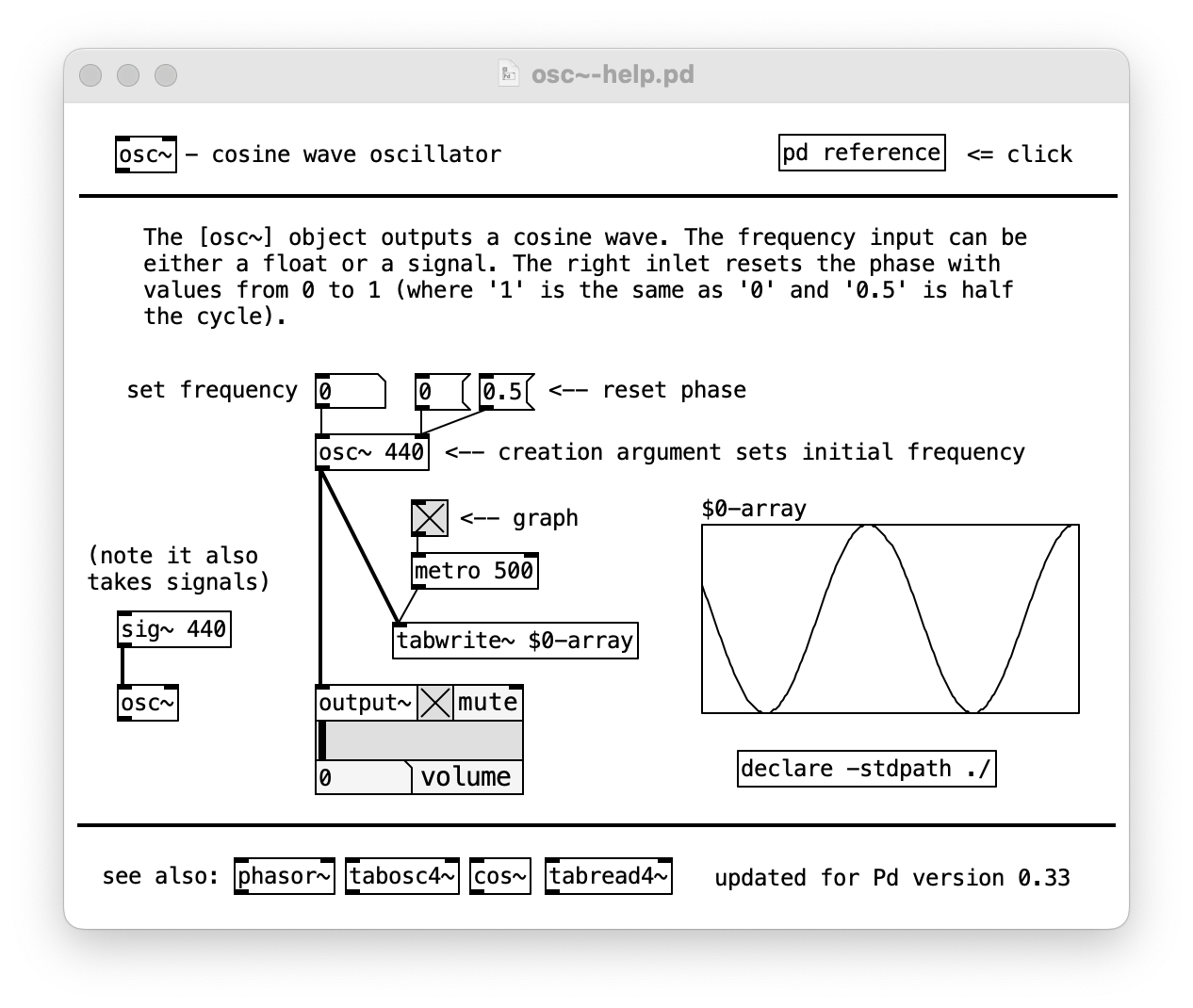Screen dimensions: 1193x1008
Task: Click the "<-- graph" comment
Action: tap(519, 518)
